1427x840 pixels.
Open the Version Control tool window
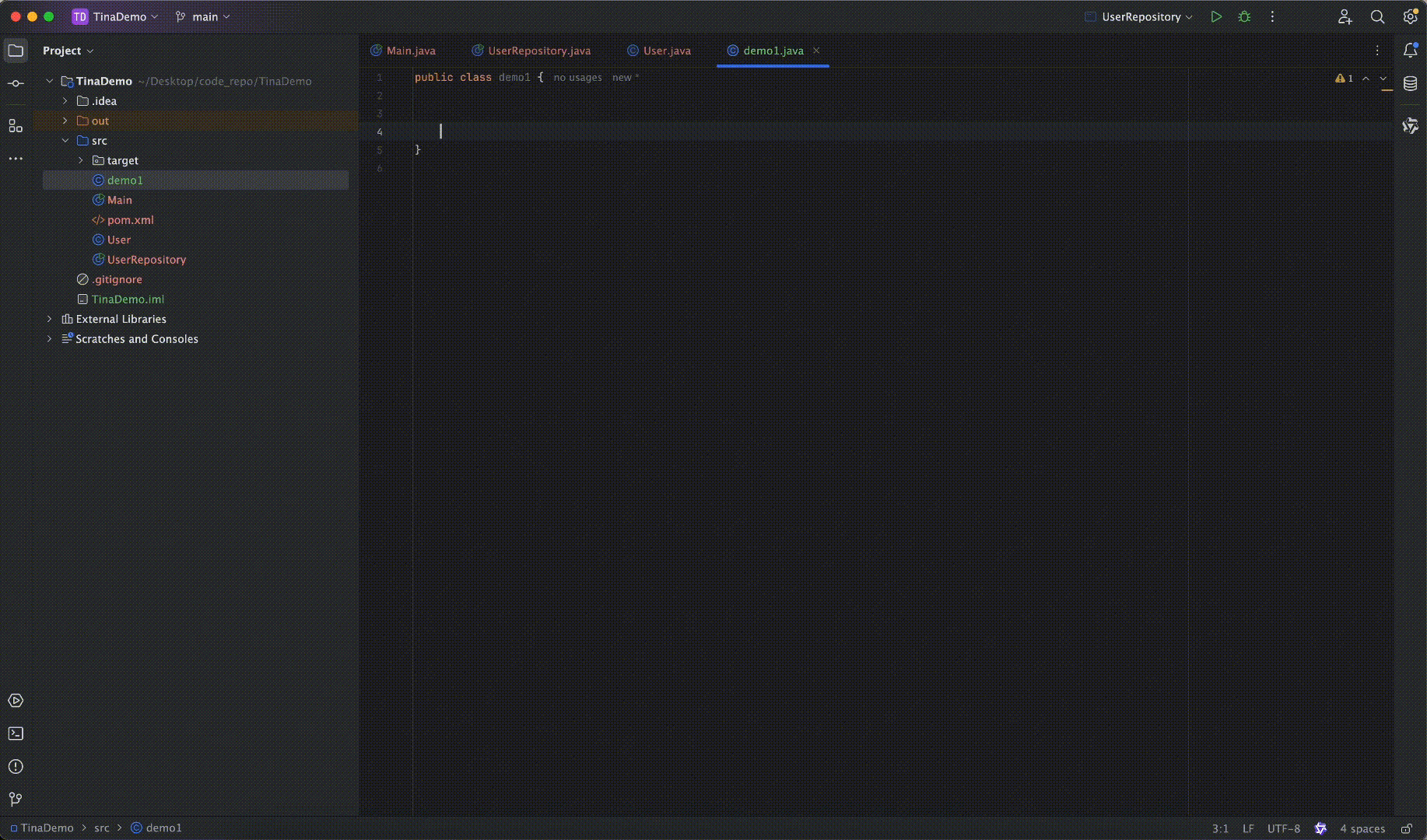coord(16,800)
